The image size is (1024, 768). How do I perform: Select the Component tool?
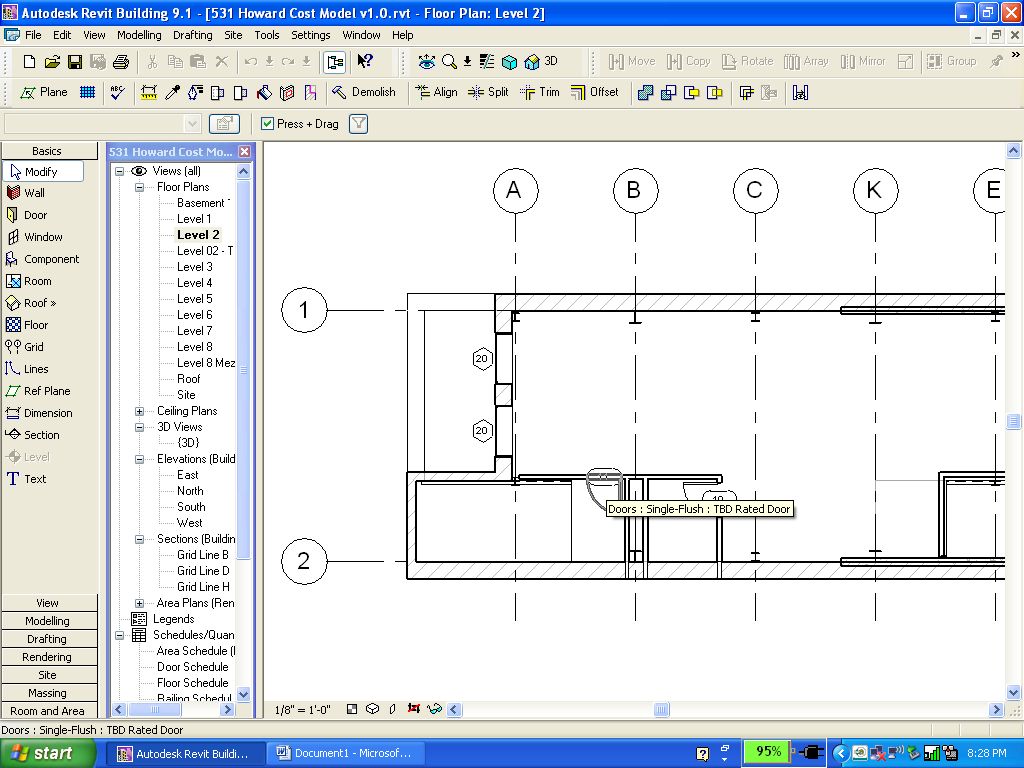(42, 259)
